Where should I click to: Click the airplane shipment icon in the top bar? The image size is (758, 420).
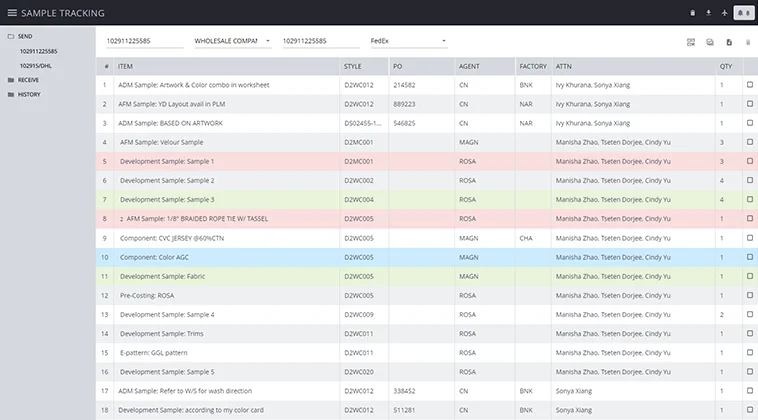[724, 13]
